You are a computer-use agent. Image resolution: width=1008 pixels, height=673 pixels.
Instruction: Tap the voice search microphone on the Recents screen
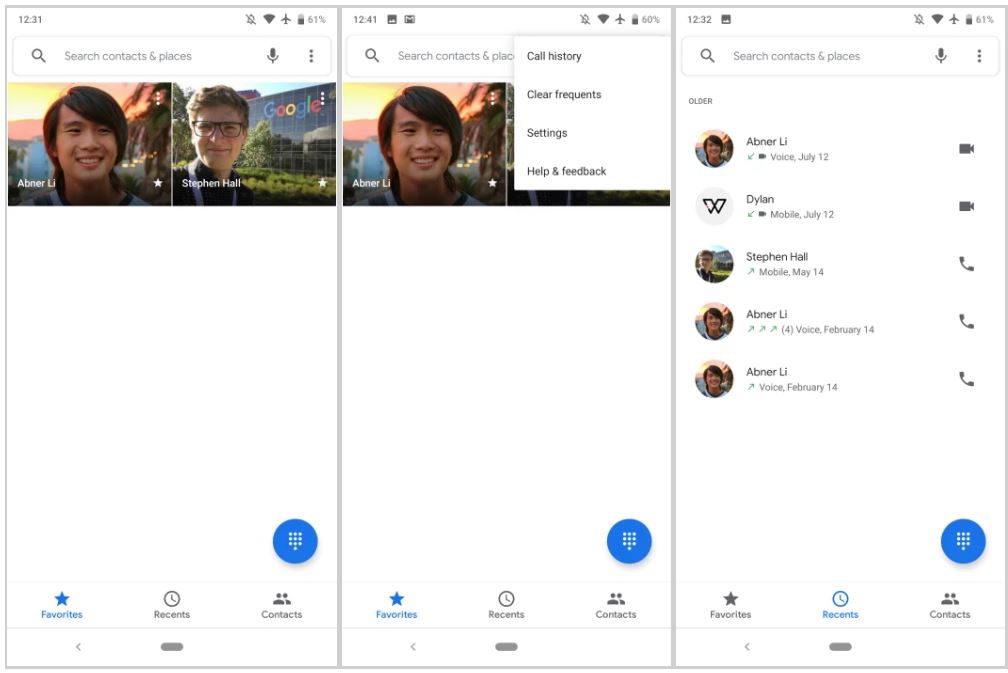click(x=941, y=56)
